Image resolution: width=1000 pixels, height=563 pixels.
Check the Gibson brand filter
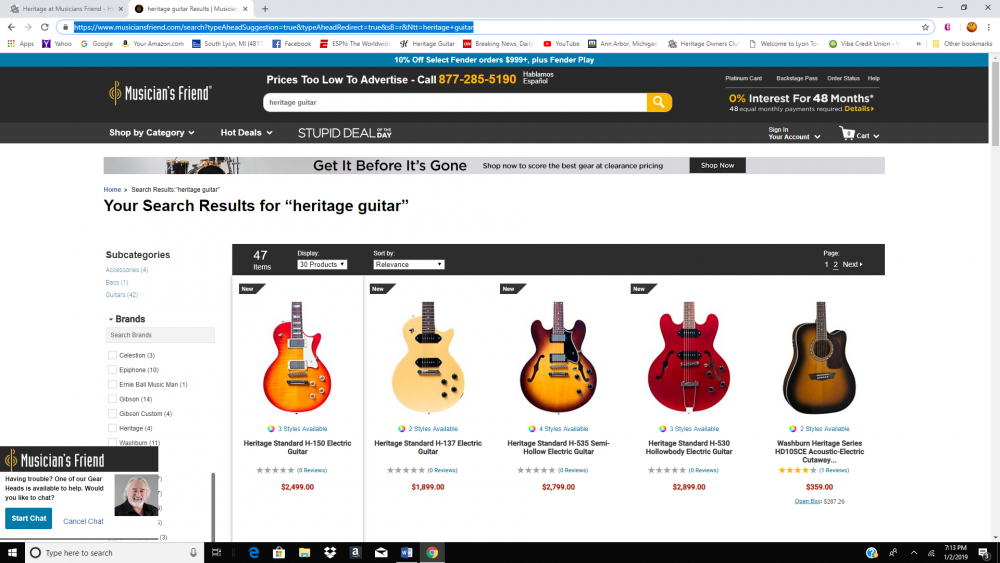coord(112,399)
